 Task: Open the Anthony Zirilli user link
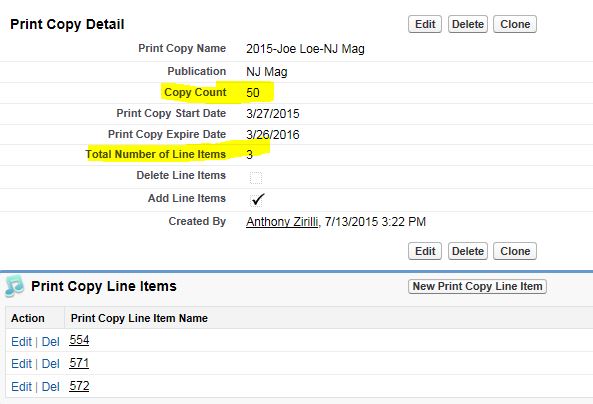282,222
